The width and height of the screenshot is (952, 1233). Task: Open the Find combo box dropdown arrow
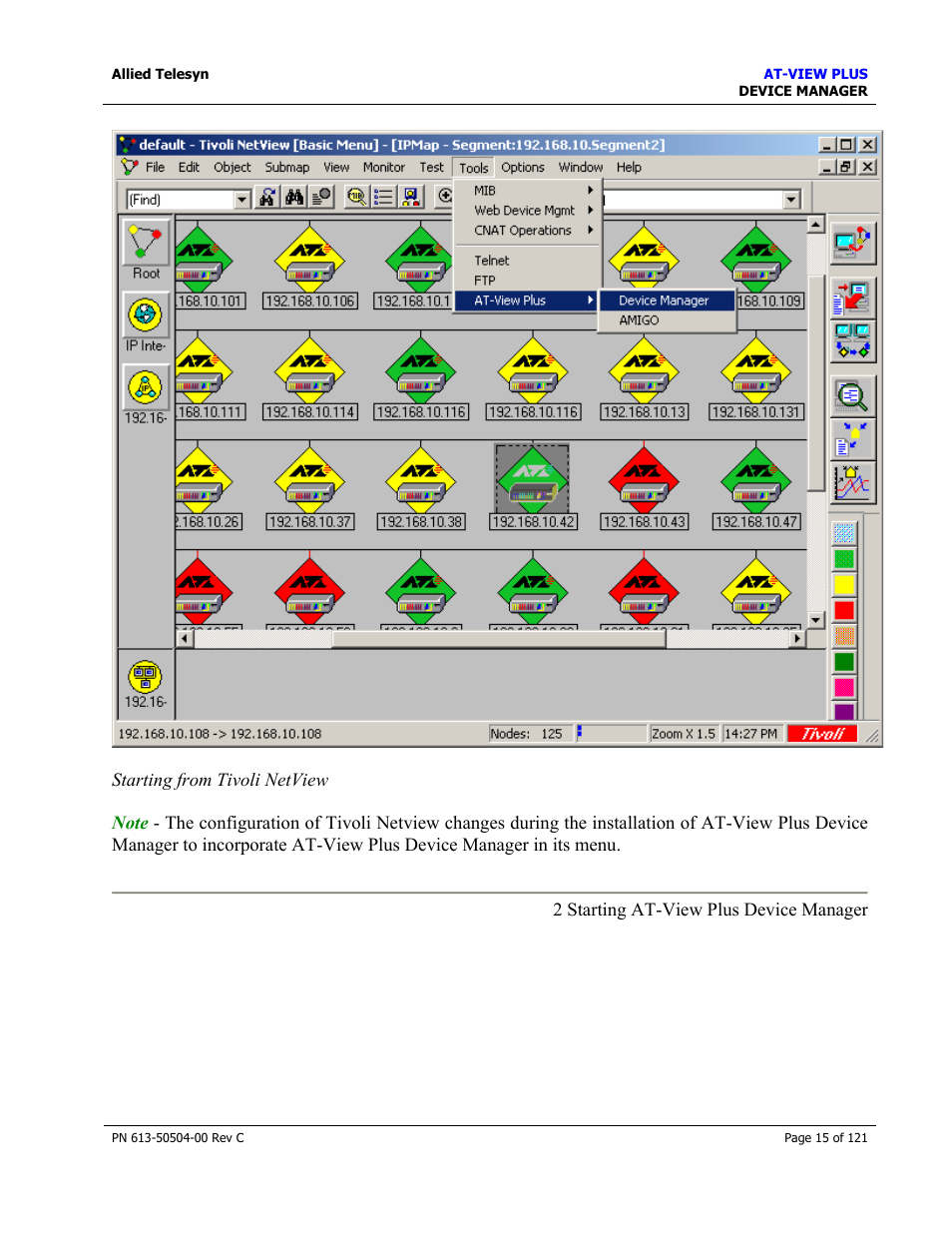click(x=241, y=200)
